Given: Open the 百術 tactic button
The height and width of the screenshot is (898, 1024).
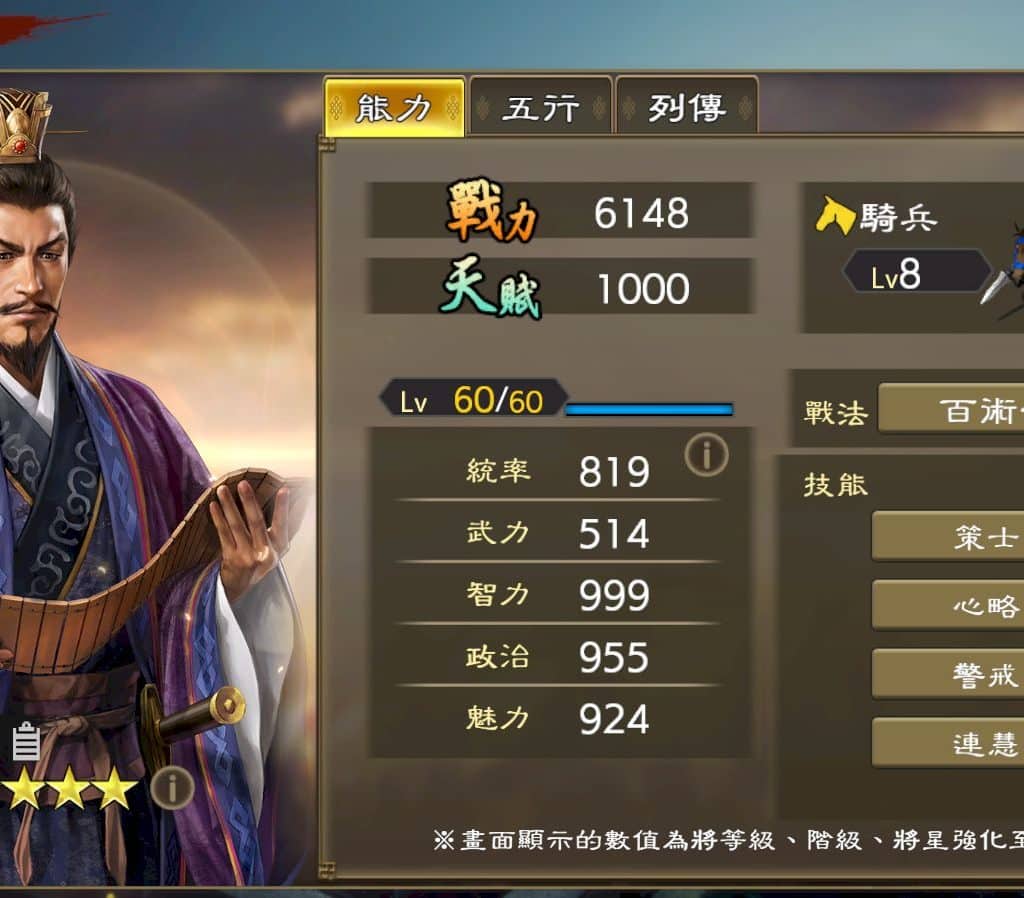Looking at the screenshot, I should pos(951,409).
